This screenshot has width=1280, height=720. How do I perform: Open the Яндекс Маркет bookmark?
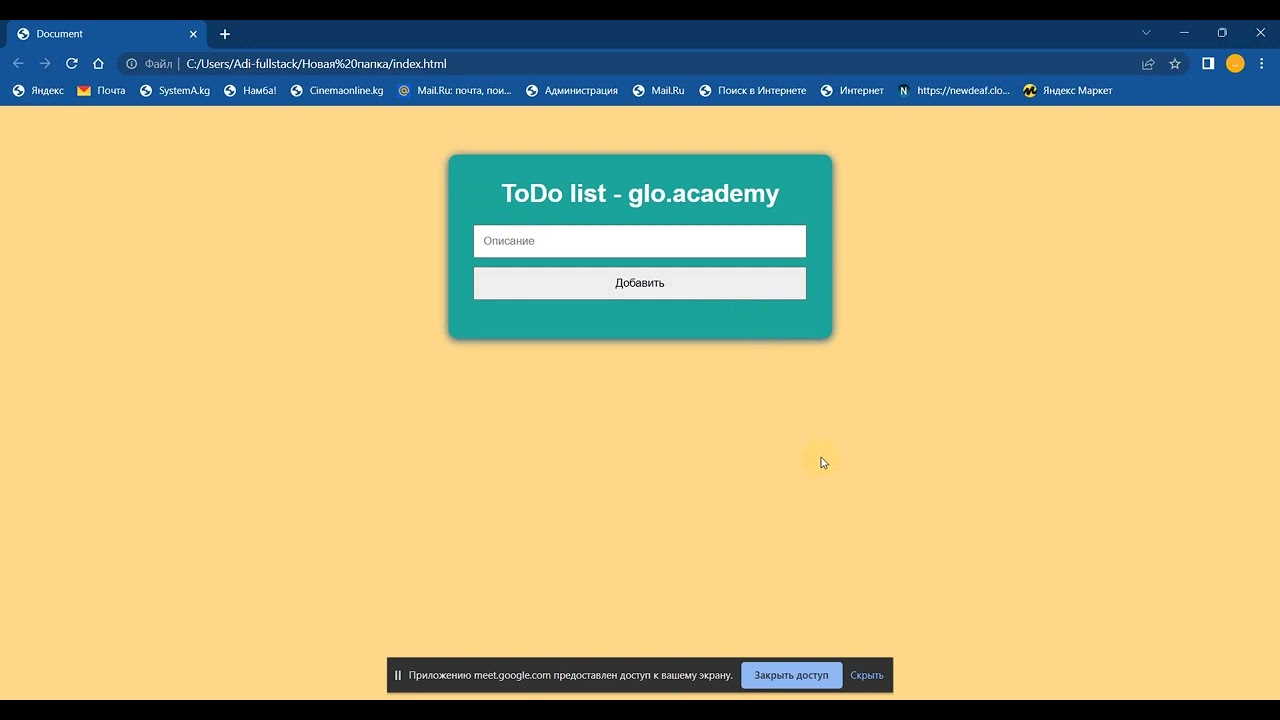[1068, 90]
